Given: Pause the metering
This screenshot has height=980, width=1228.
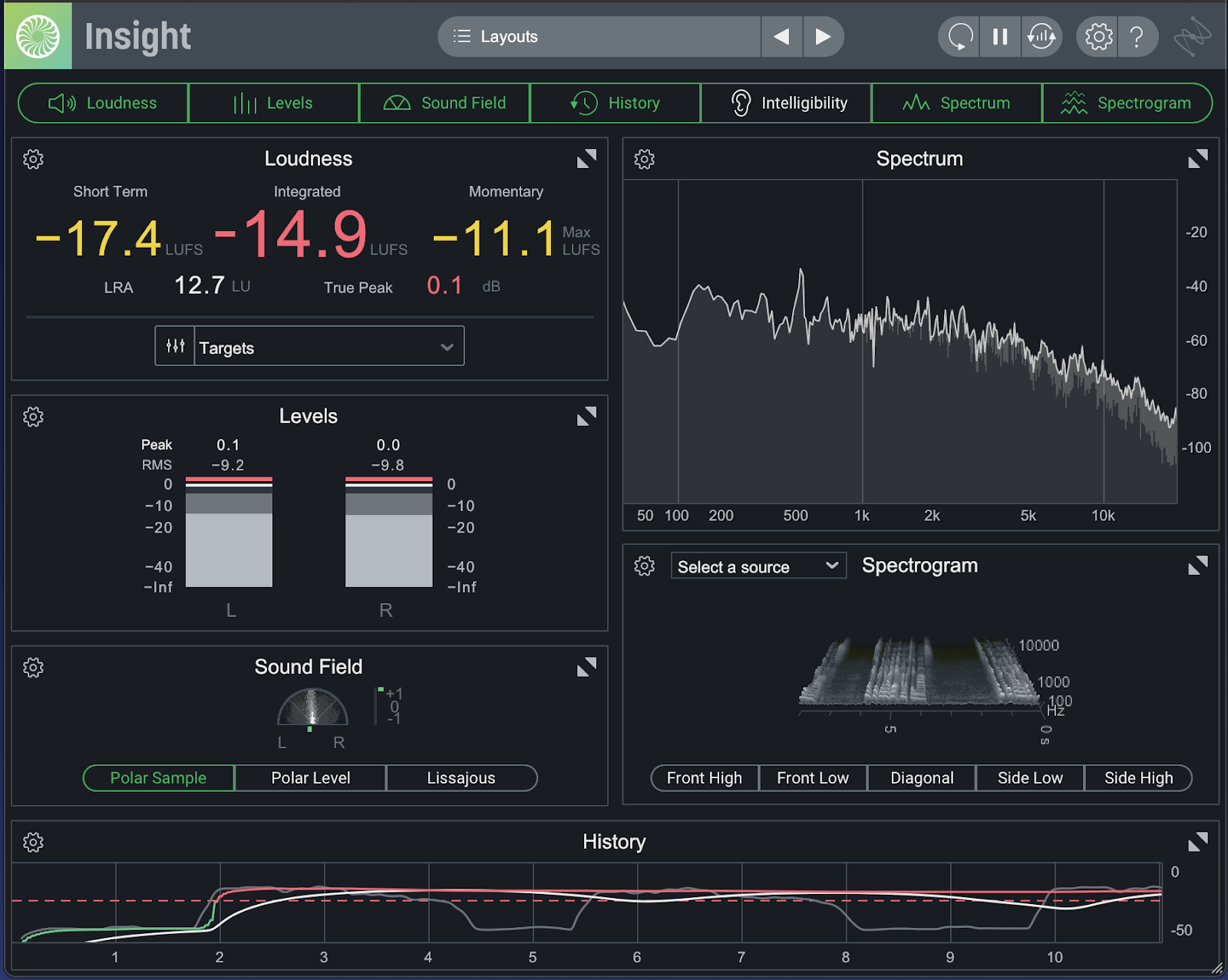Looking at the screenshot, I should click(x=1000, y=36).
